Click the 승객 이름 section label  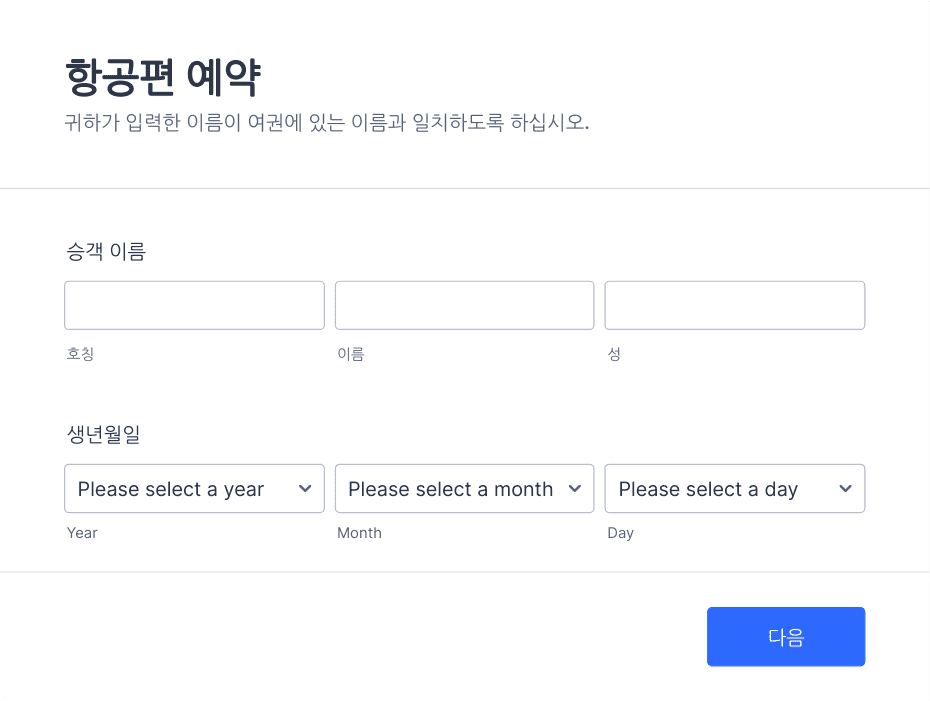pyautogui.click(x=106, y=251)
